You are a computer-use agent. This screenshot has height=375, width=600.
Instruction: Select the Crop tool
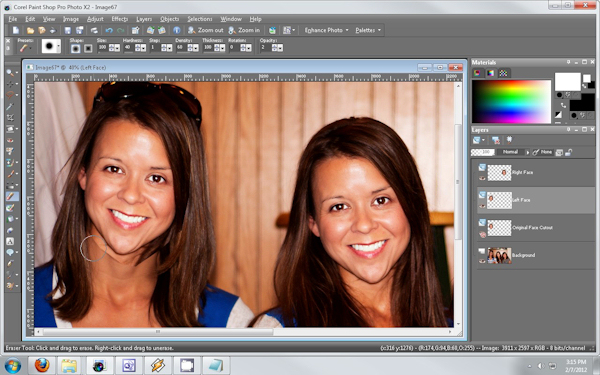point(10,117)
